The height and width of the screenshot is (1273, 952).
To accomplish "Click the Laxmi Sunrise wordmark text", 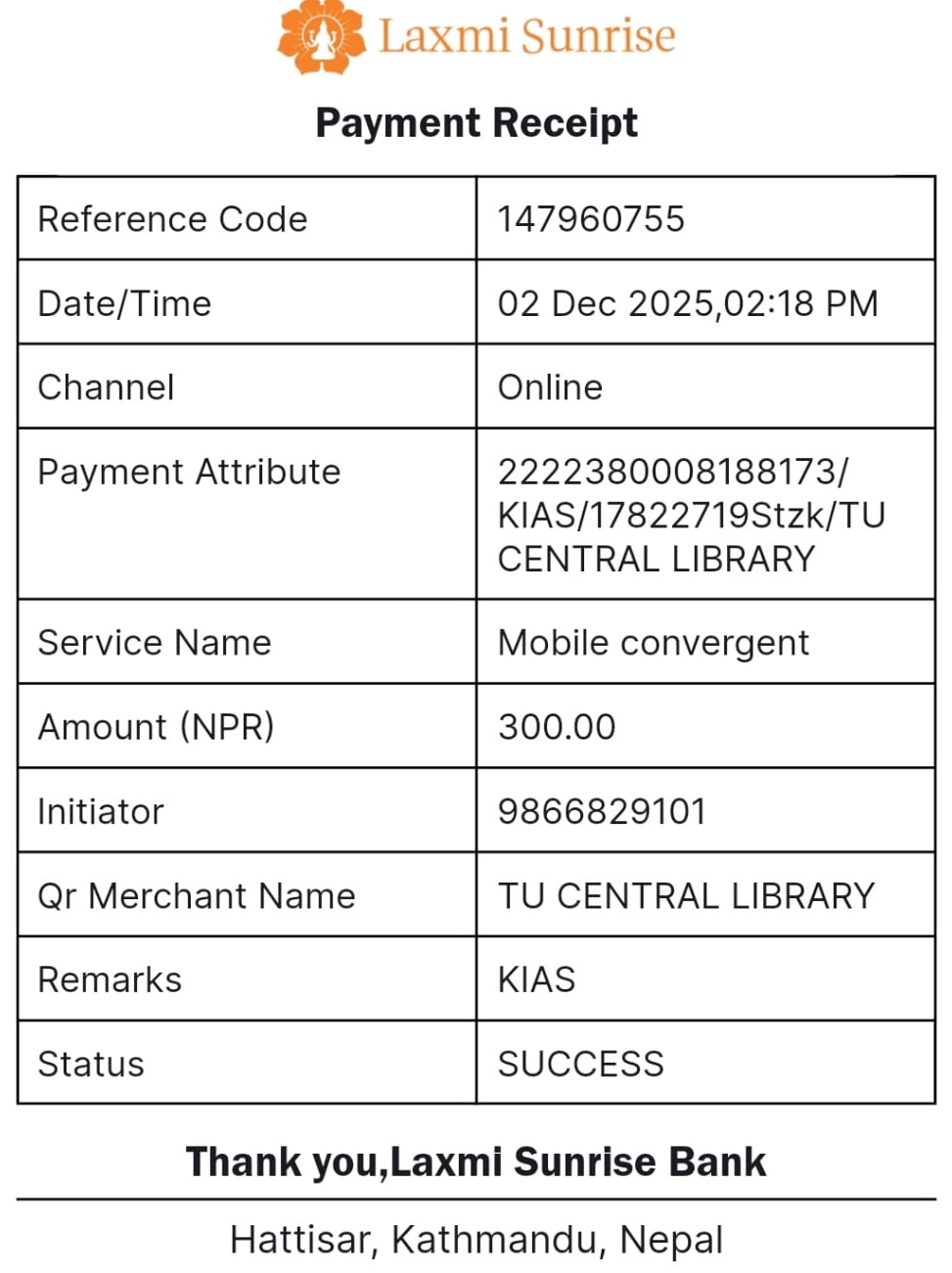I will [526, 36].
